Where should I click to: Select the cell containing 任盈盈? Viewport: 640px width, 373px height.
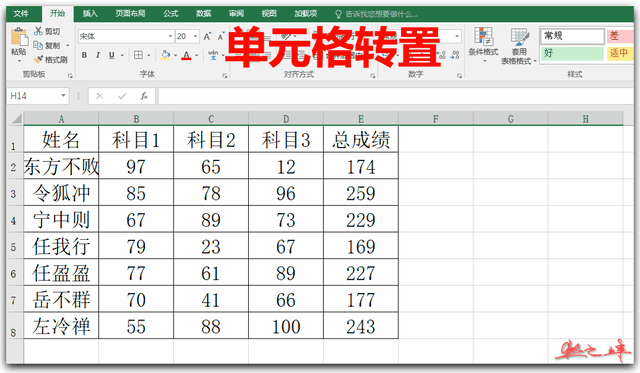pyautogui.click(x=61, y=273)
